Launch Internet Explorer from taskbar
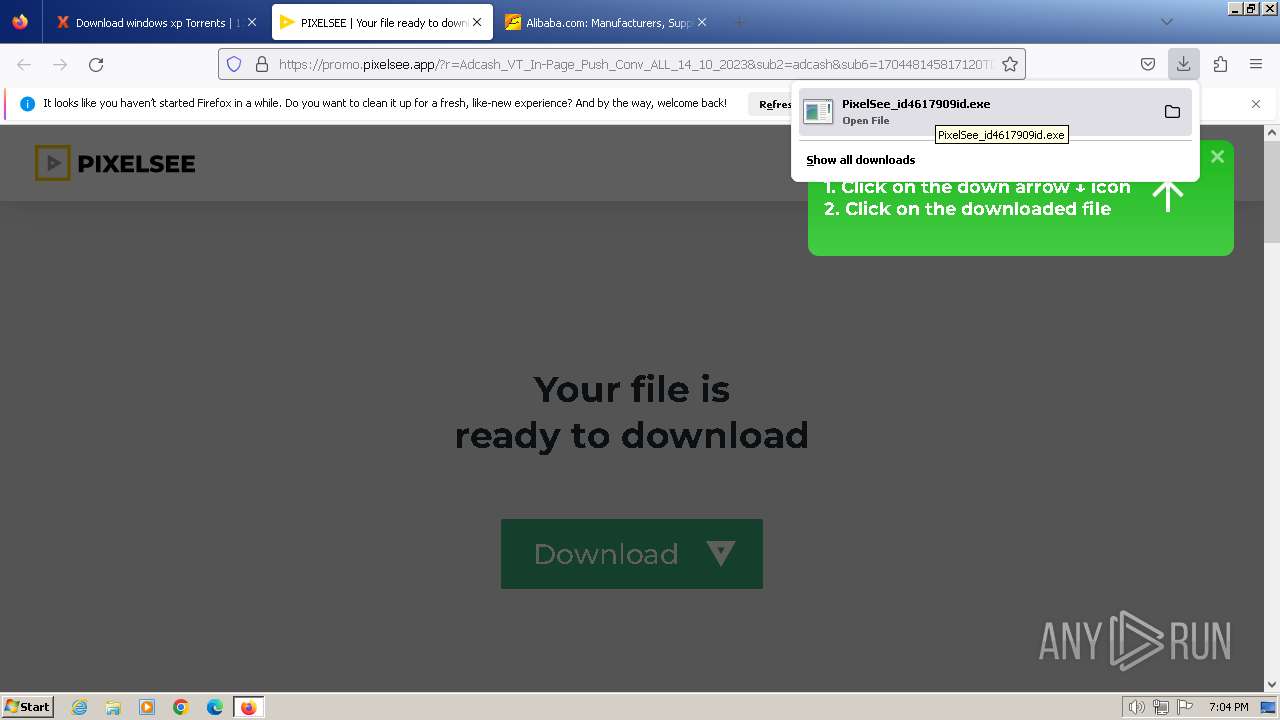 [80, 707]
